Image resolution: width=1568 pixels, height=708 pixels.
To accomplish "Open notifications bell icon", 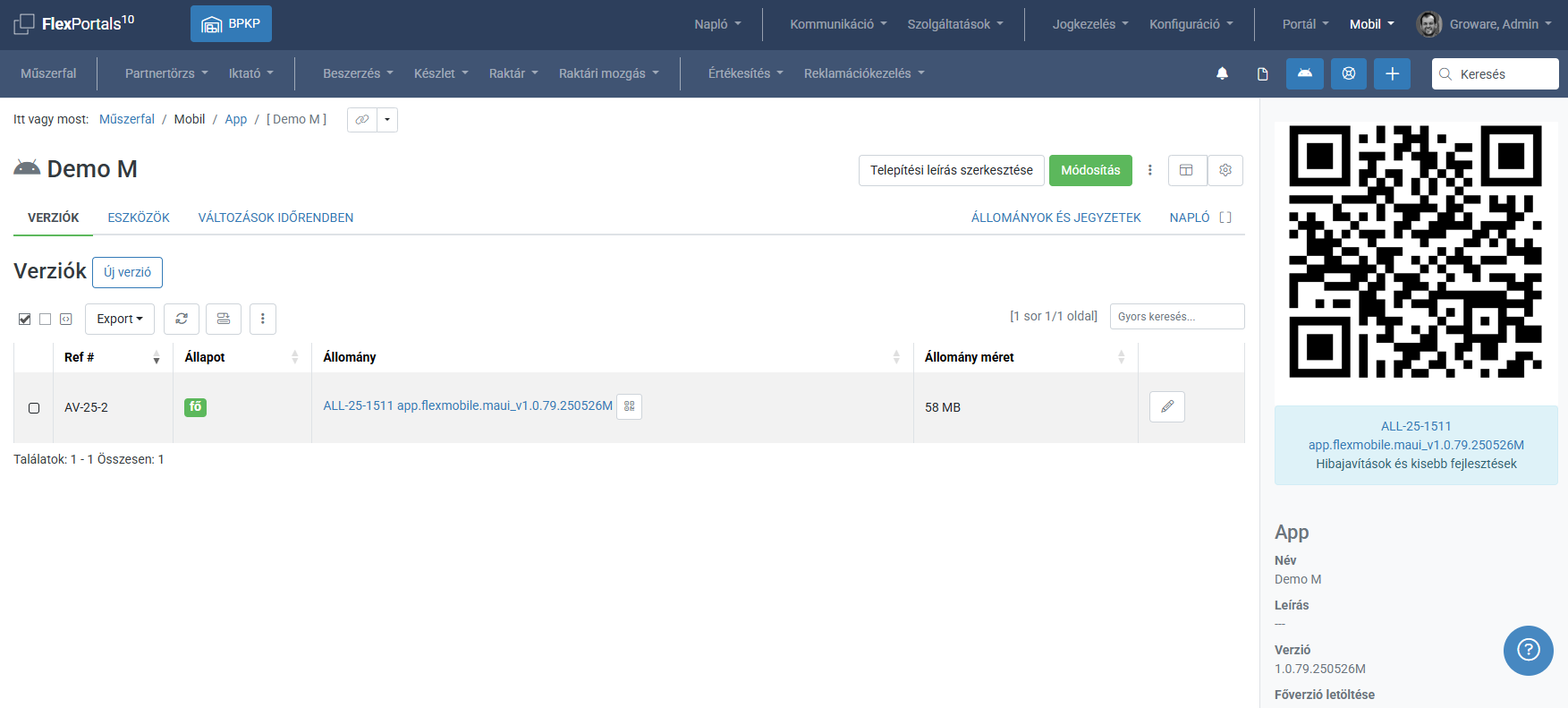I will 1222,73.
